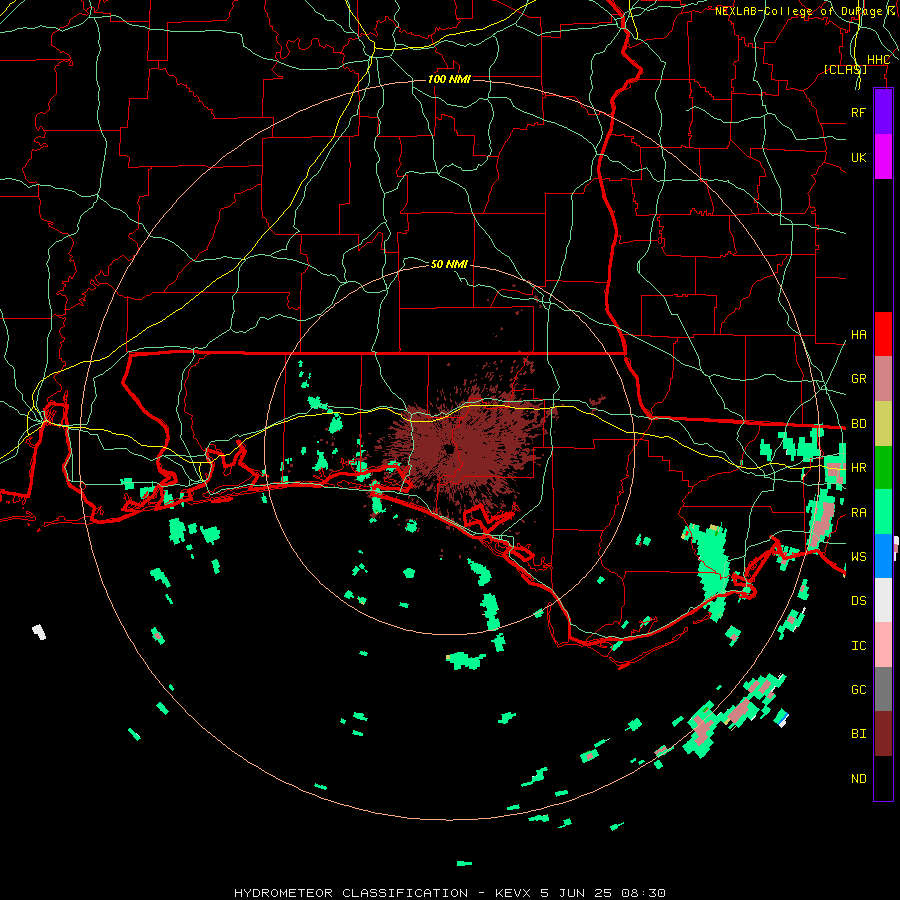Click the ND legend label
This screenshot has width=900, height=900.
click(858, 779)
